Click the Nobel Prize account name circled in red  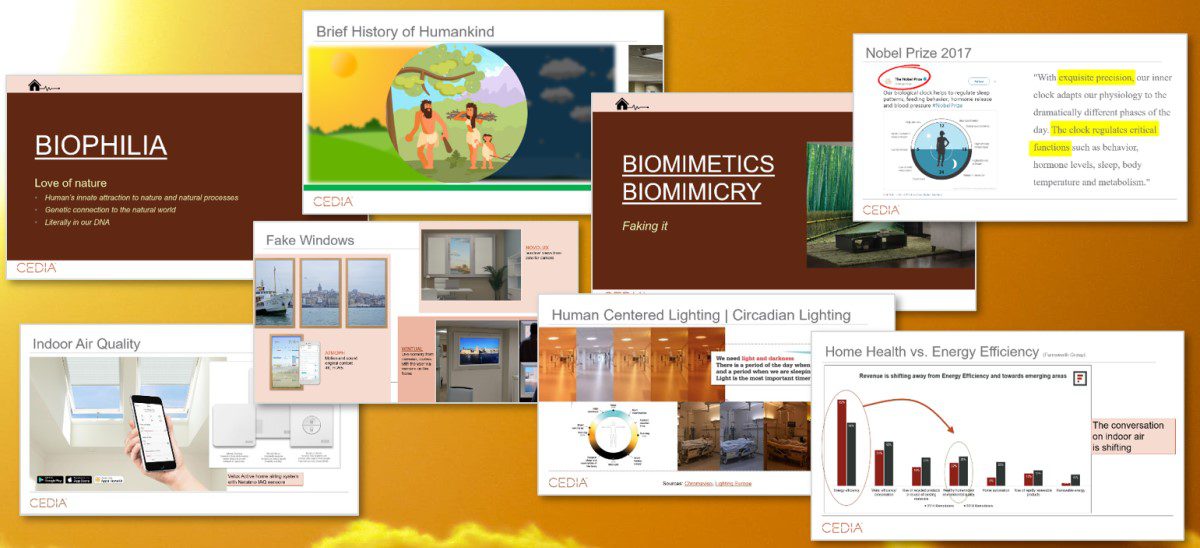click(x=911, y=78)
